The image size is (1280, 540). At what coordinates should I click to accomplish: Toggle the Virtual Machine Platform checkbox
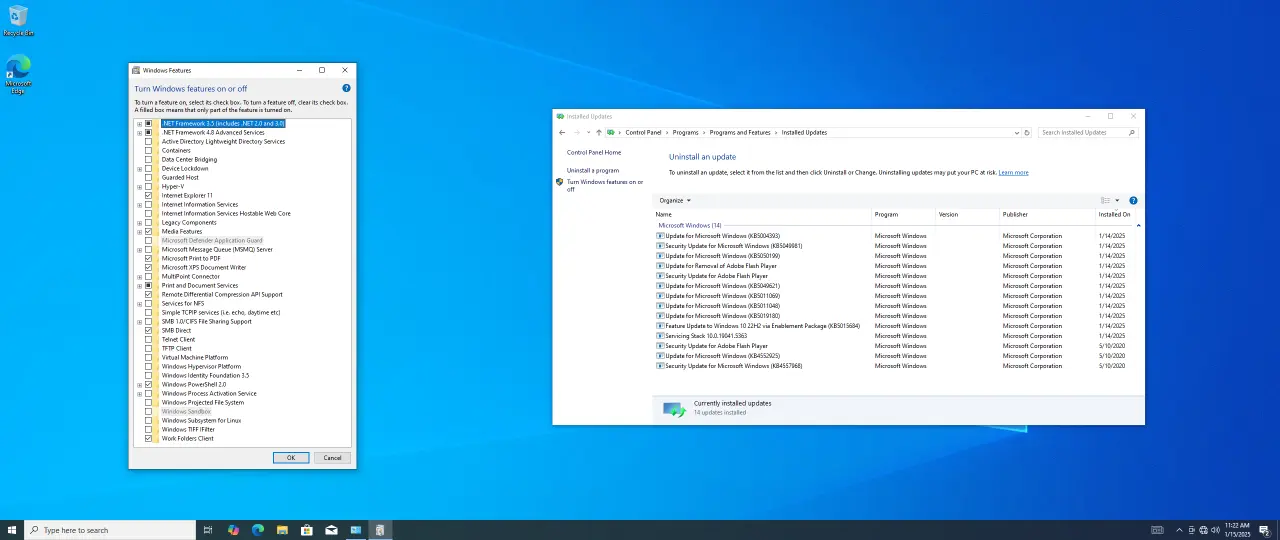(148, 357)
